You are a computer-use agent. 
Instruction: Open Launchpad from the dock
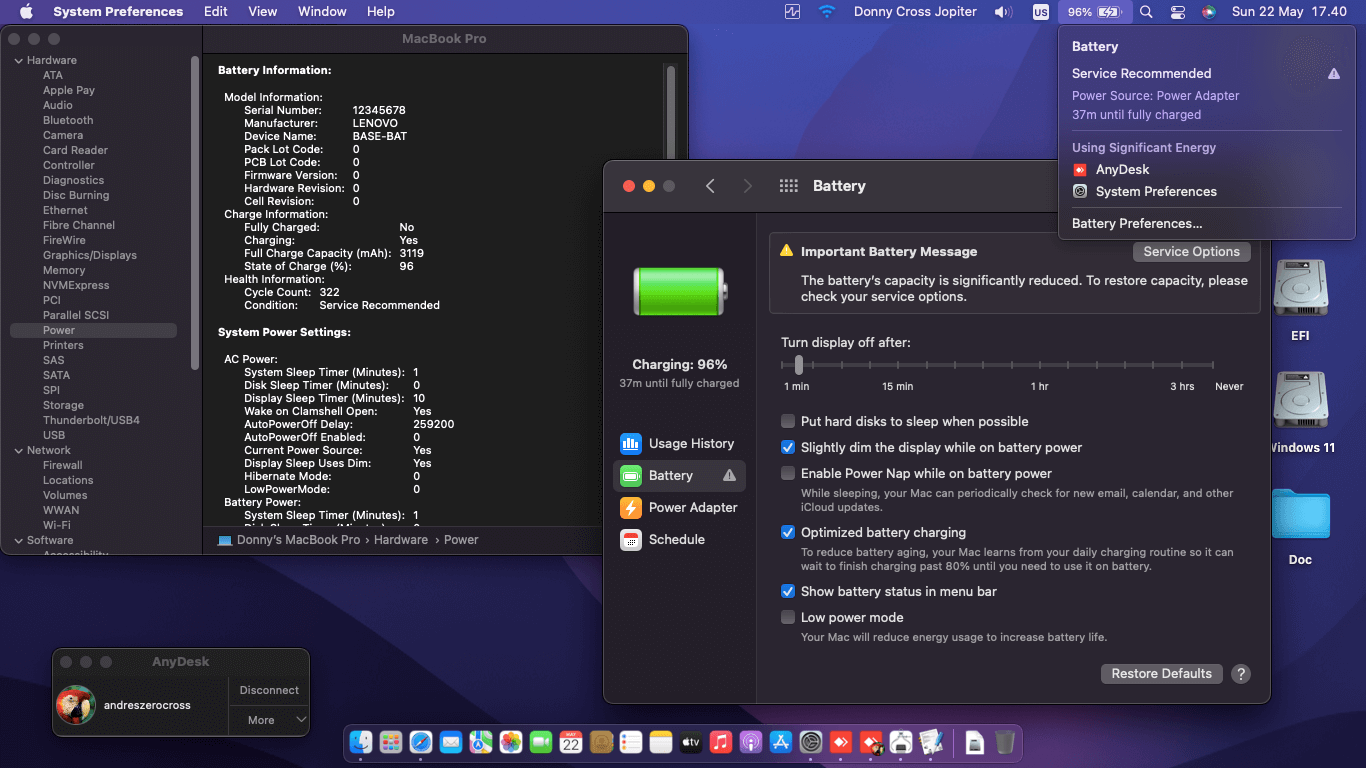(391, 742)
